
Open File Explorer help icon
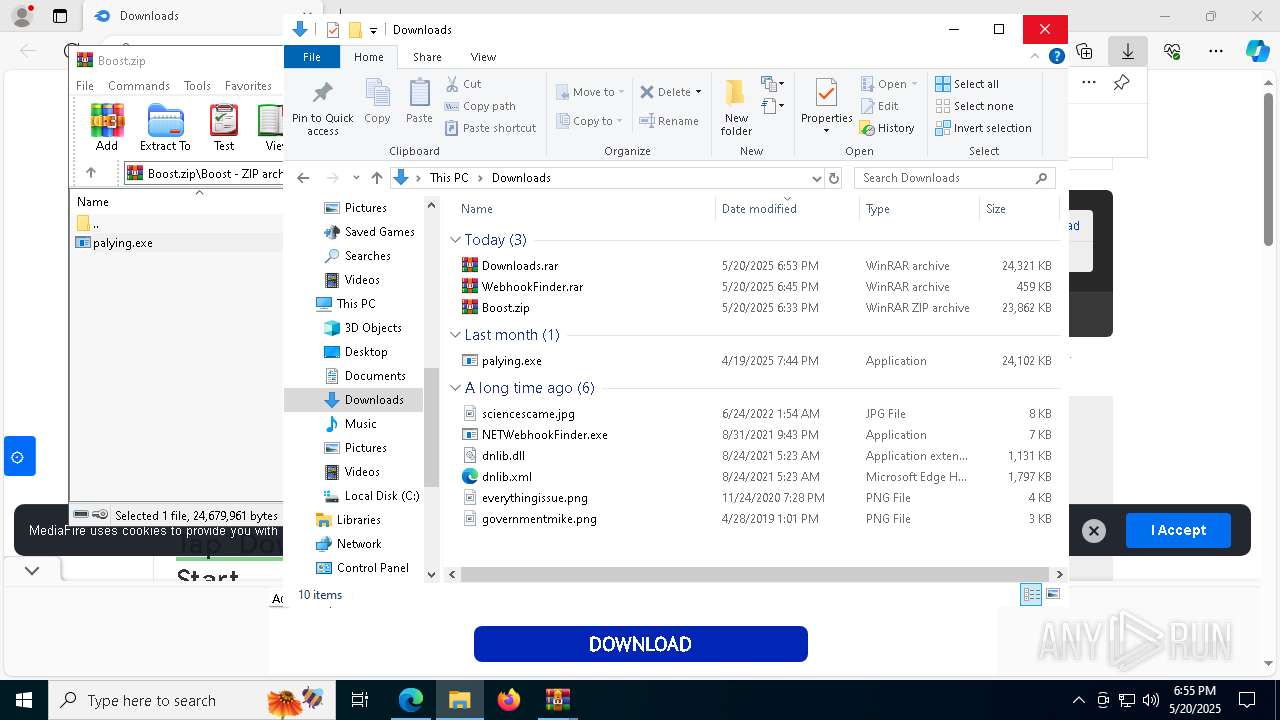1056,57
